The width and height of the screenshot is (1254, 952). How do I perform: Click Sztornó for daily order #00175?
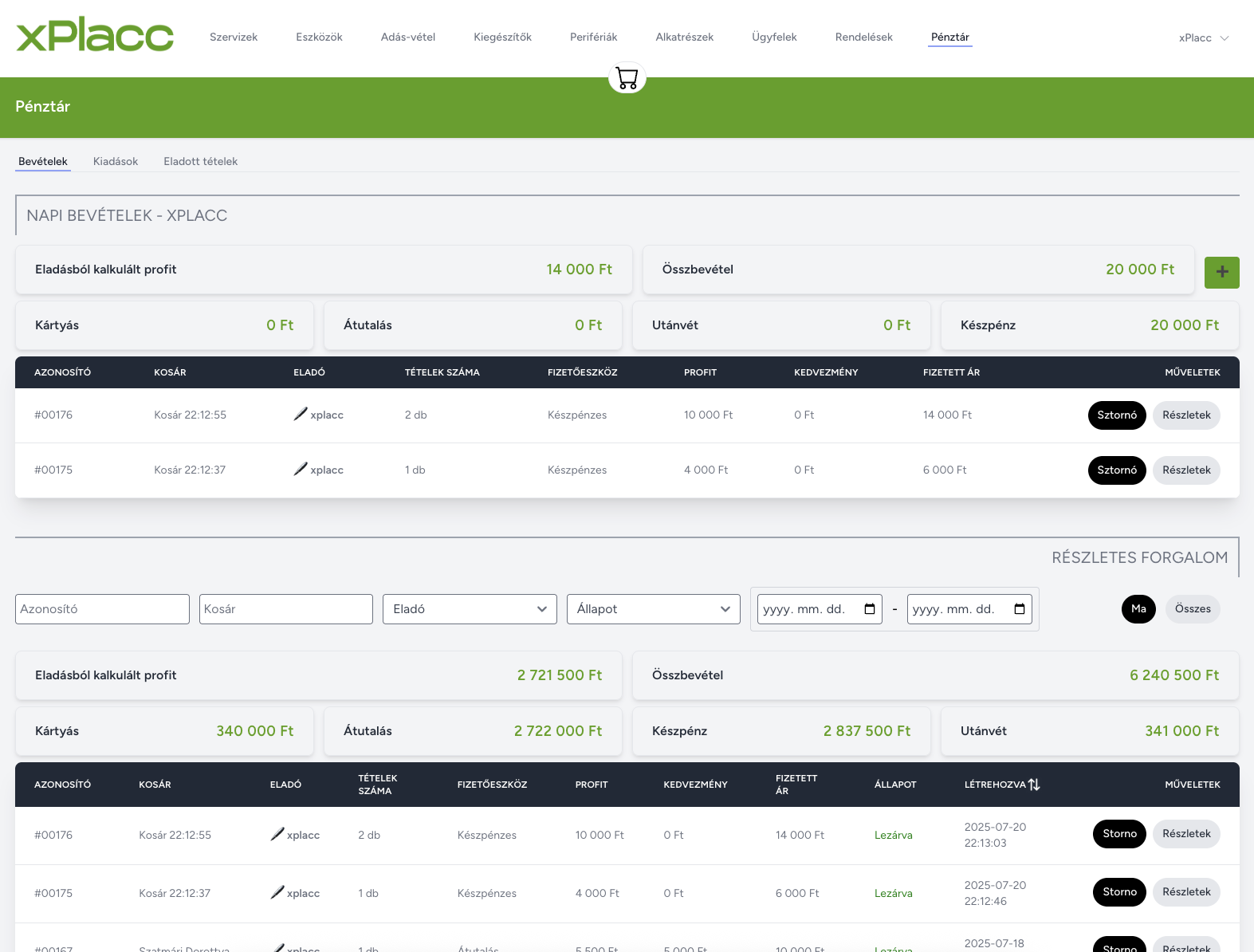pyautogui.click(x=1117, y=470)
